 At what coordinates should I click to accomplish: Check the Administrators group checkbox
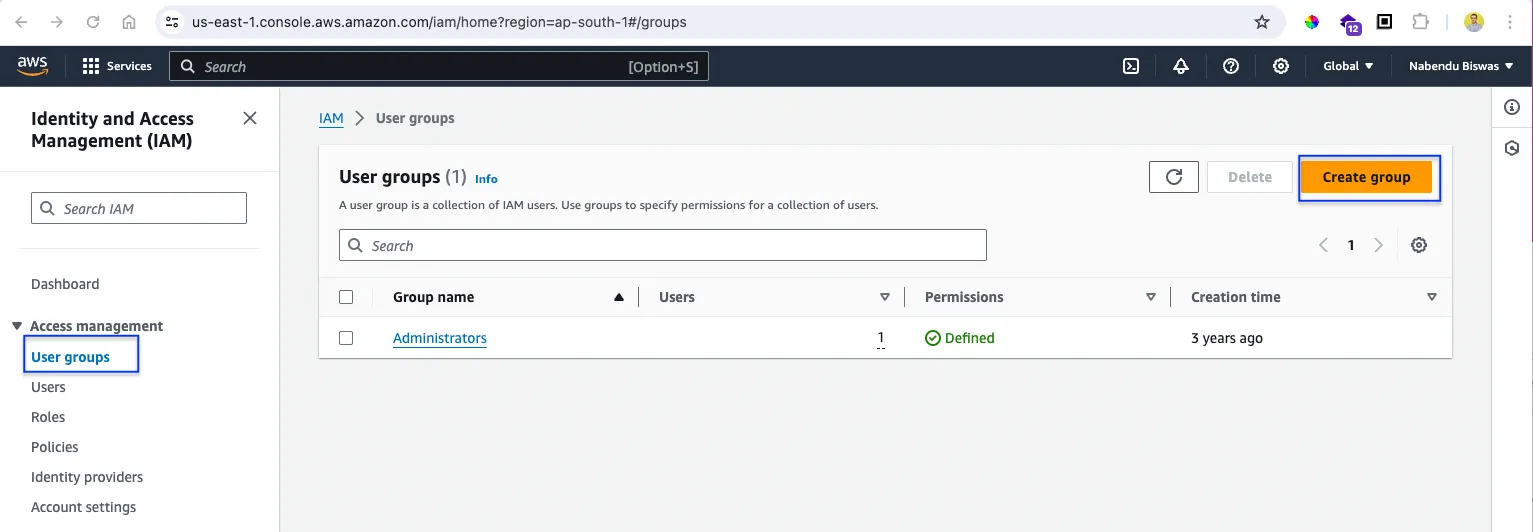click(346, 338)
